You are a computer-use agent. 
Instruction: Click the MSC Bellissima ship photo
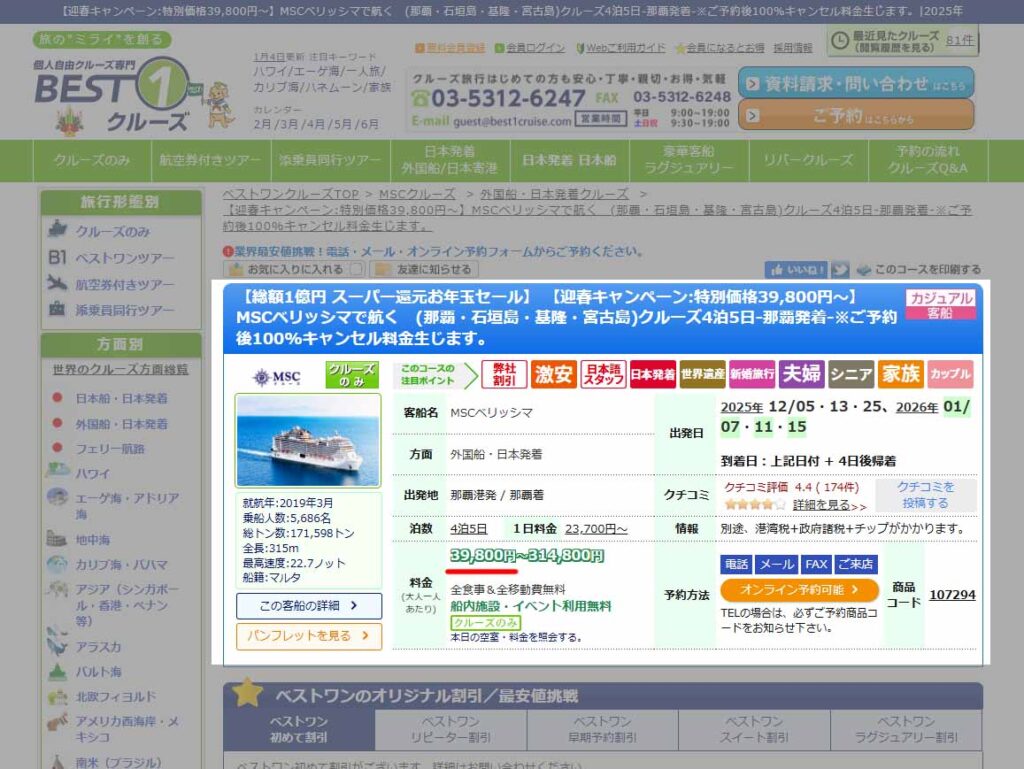pyautogui.click(x=308, y=441)
